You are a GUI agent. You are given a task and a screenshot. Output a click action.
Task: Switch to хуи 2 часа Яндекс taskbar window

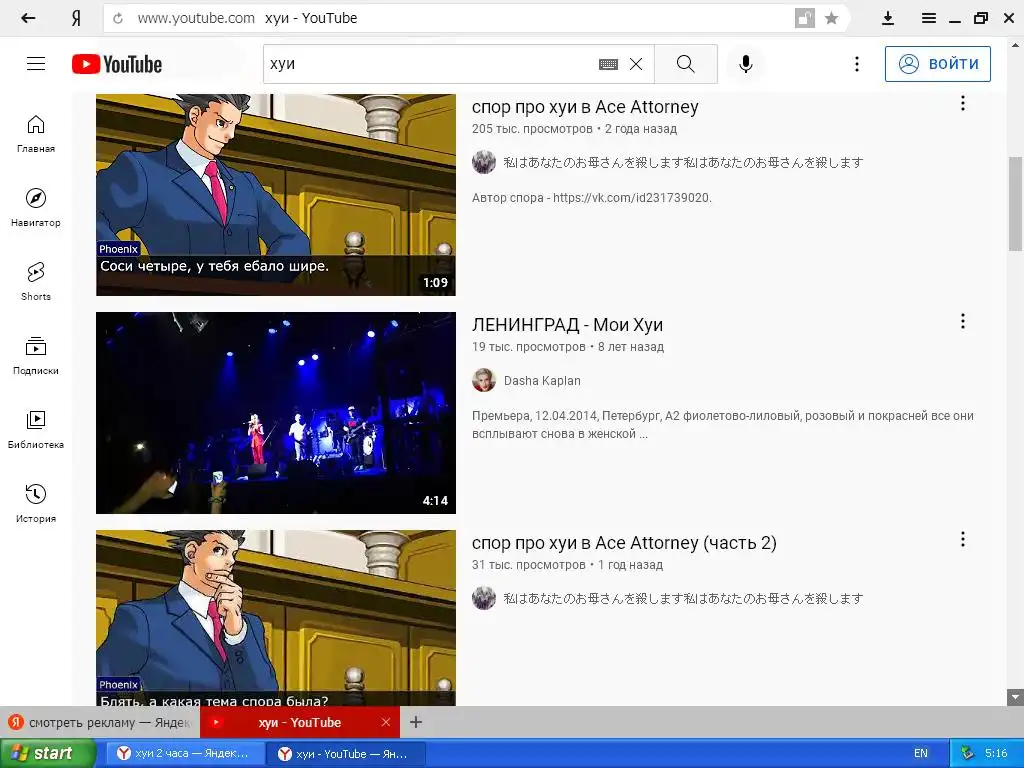[x=186, y=754]
